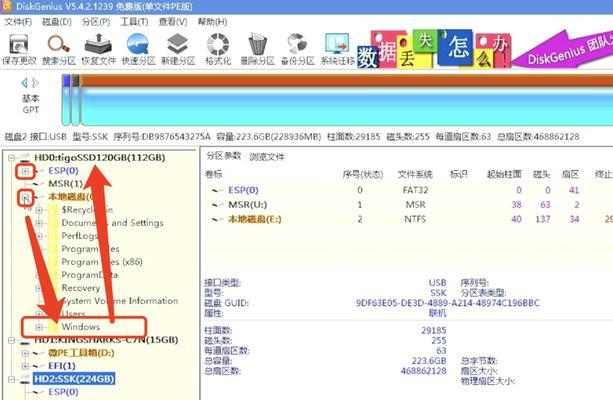Collapse the 本地磁盘 node under HD0

pos(25,197)
